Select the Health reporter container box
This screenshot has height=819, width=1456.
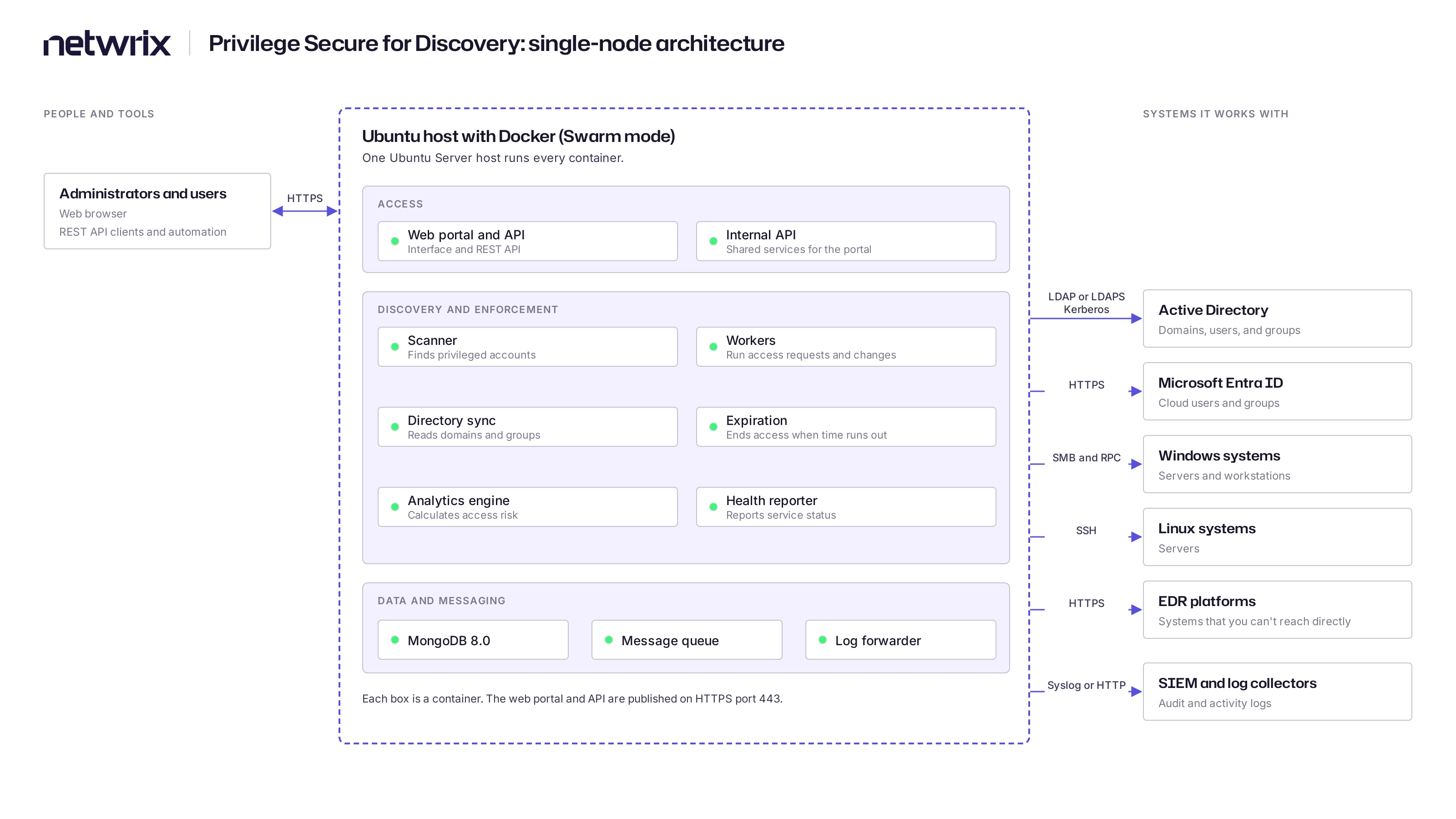pos(846,507)
